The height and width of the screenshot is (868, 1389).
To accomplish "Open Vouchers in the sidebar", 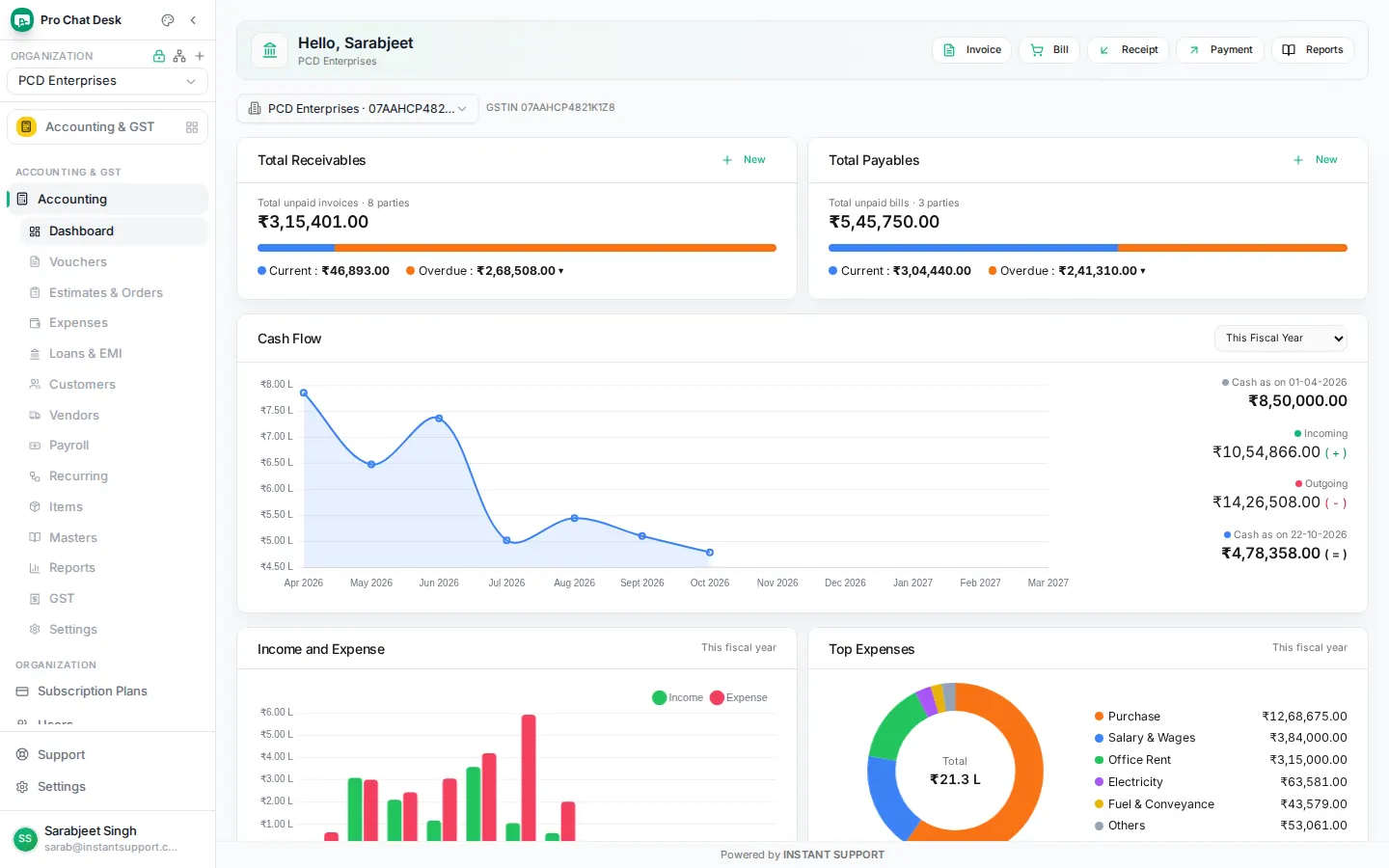I will click(x=114, y=262).
